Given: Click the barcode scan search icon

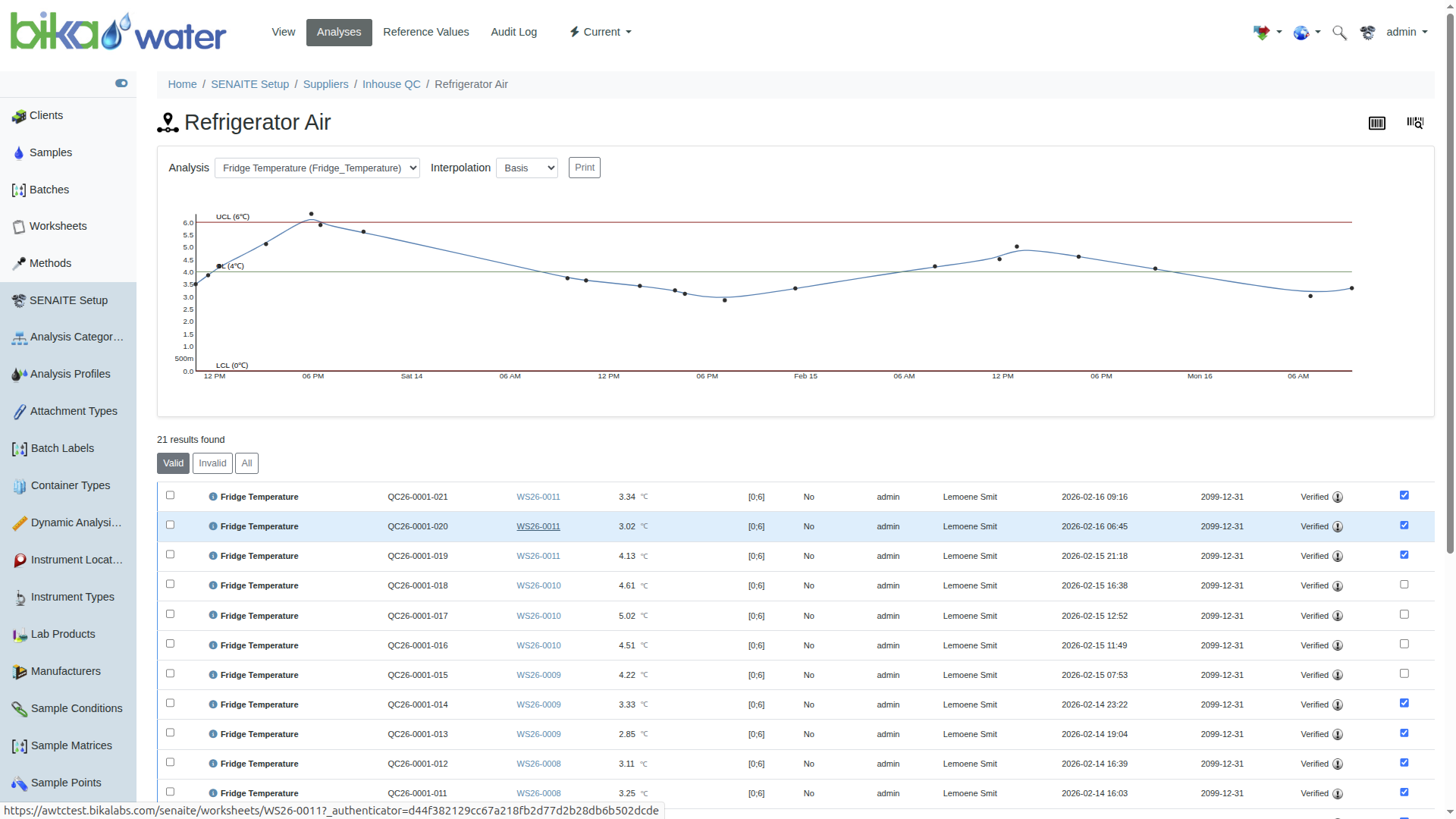Looking at the screenshot, I should pos(1415,123).
